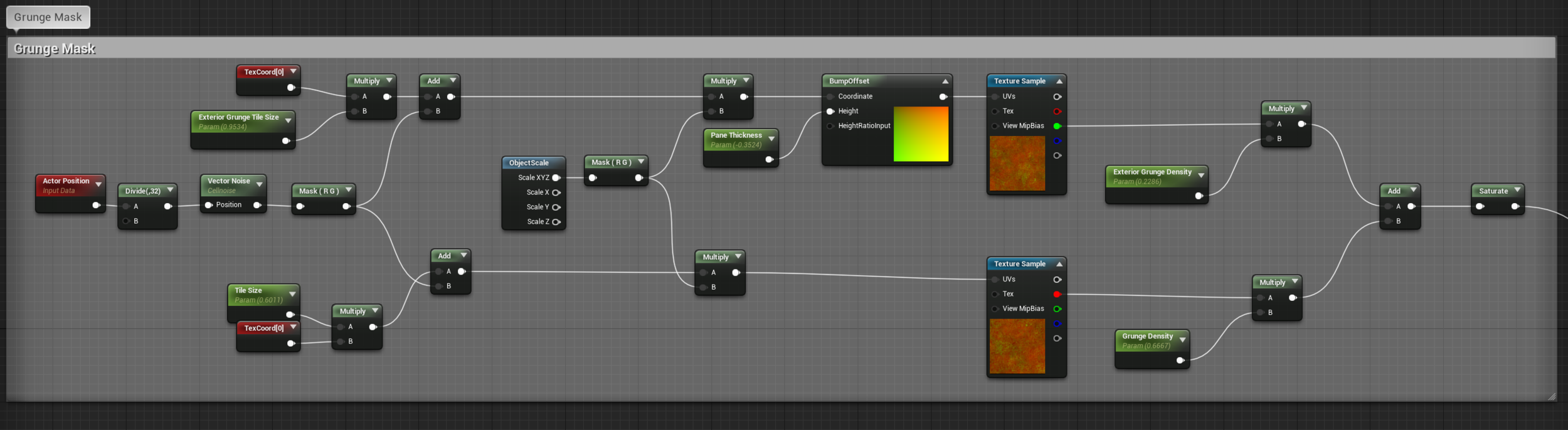Expand the Saturate node arrow

click(1517, 190)
